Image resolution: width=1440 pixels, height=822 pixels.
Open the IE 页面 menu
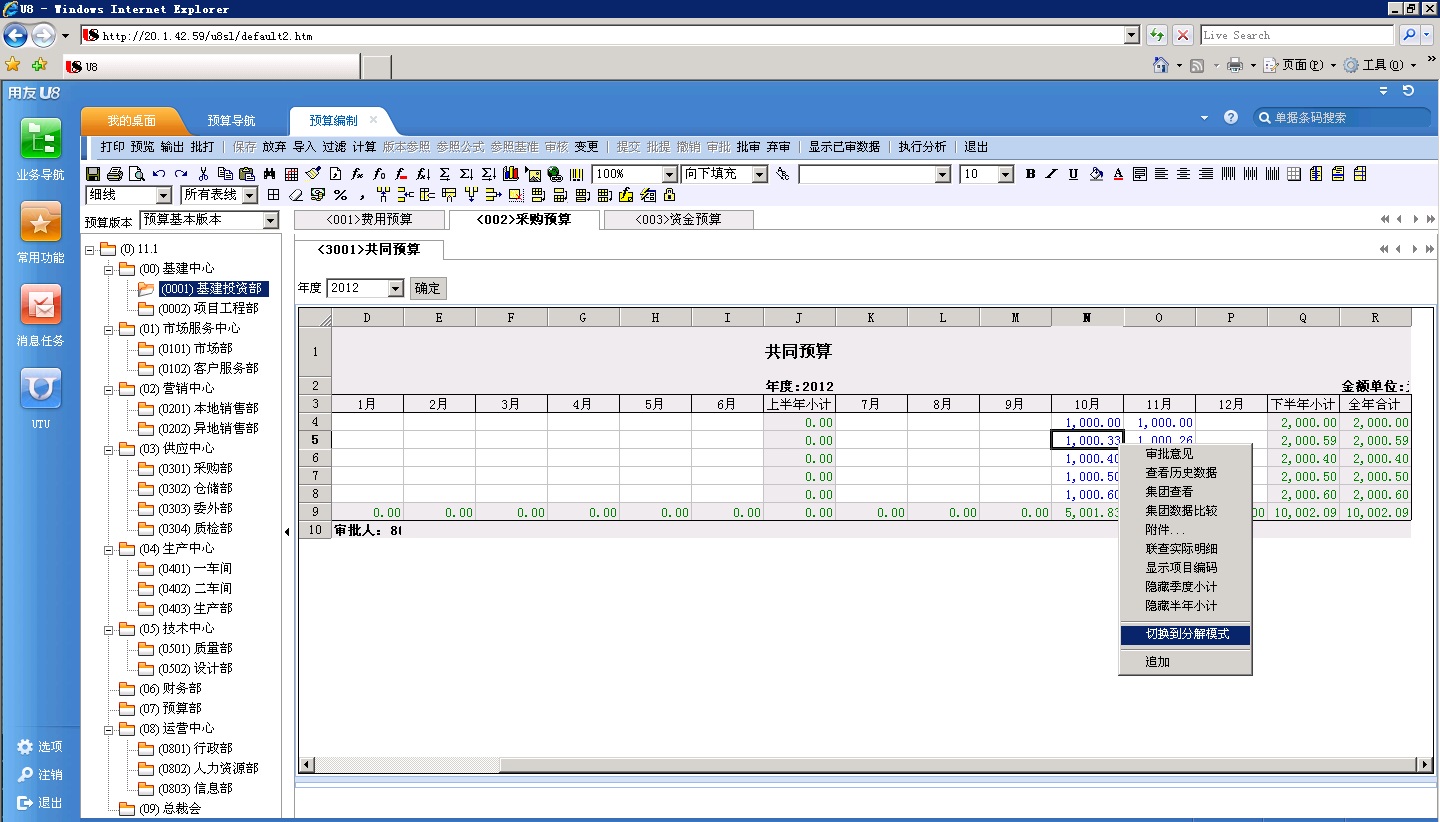(x=1300, y=65)
